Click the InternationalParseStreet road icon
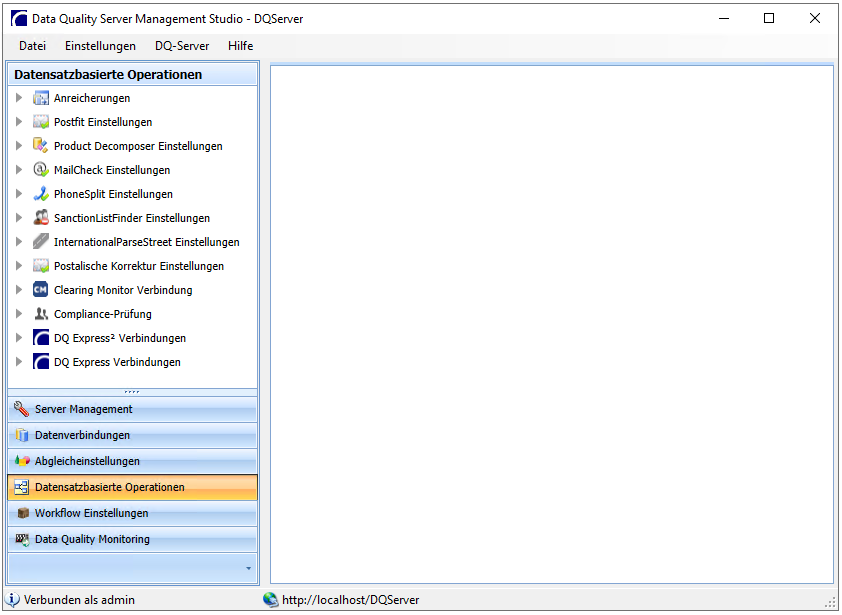 pyautogui.click(x=41, y=242)
